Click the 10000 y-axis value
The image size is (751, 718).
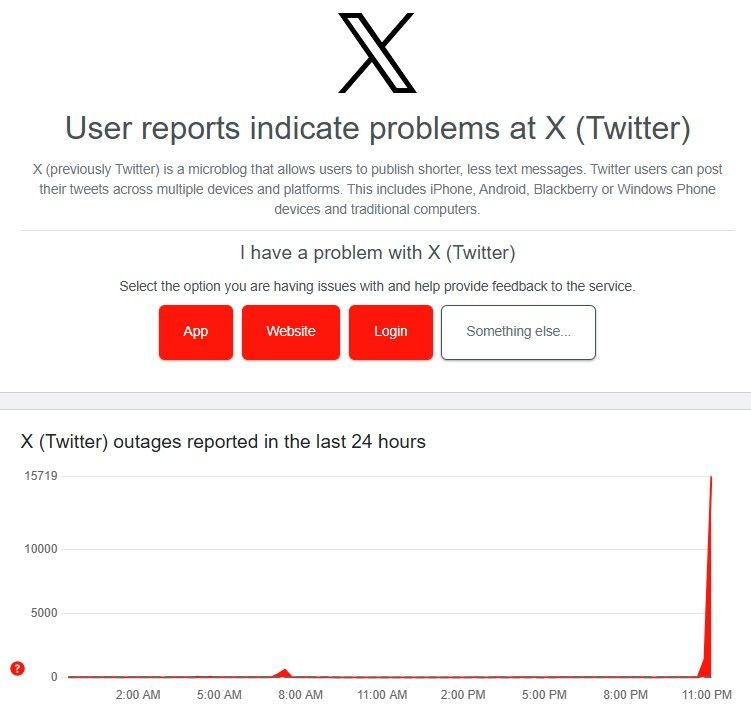[41, 549]
